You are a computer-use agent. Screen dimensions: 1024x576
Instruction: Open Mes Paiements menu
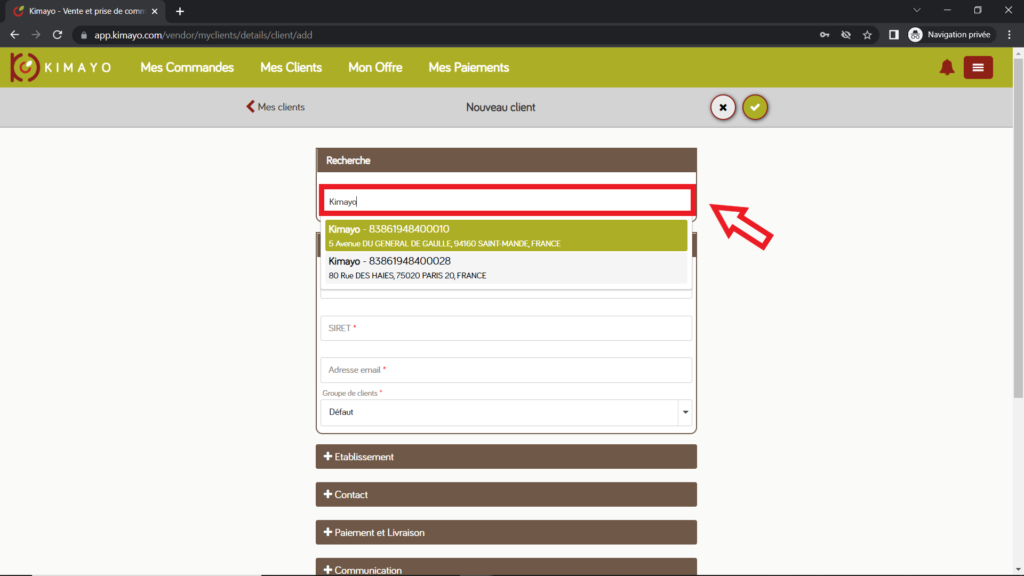468,67
